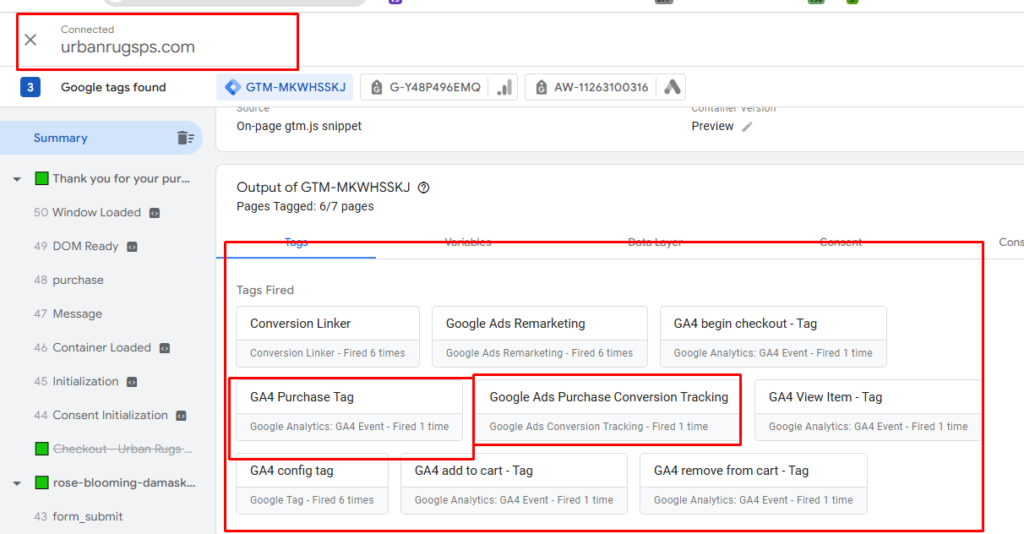Close the connected urbanrugsps.com debug session
The width and height of the screenshot is (1024, 534).
tap(31, 40)
